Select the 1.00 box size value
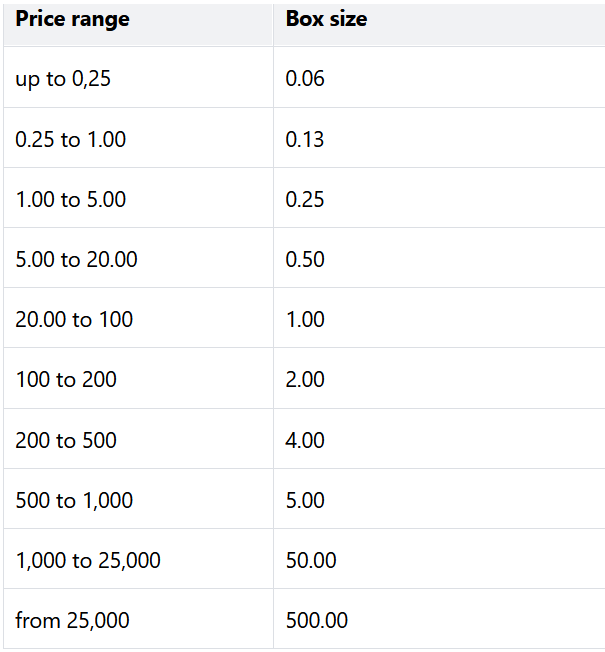The image size is (605, 652). click(x=305, y=319)
